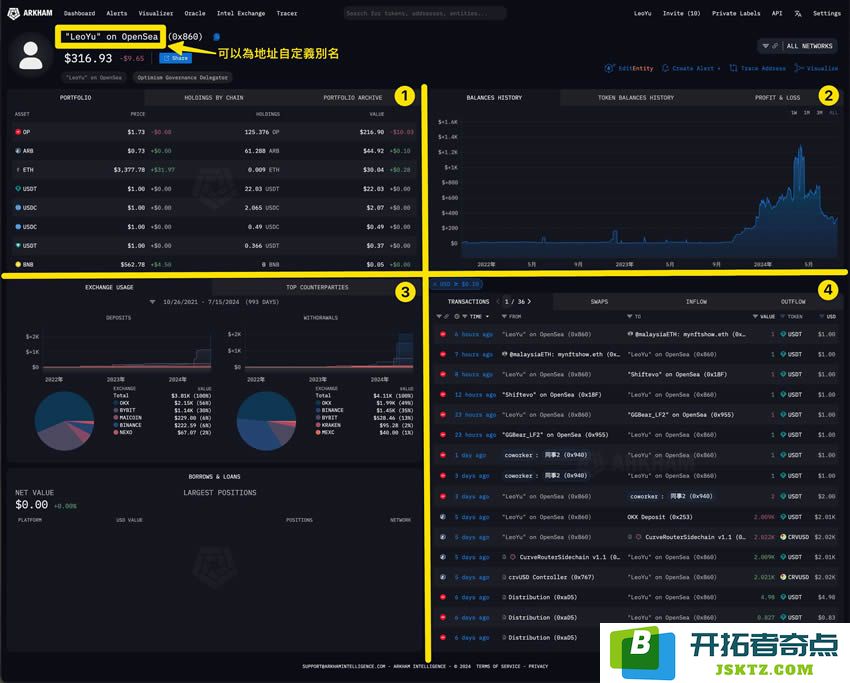Open the Dashboard menu item

pyautogui.click(x=79, y=14)
